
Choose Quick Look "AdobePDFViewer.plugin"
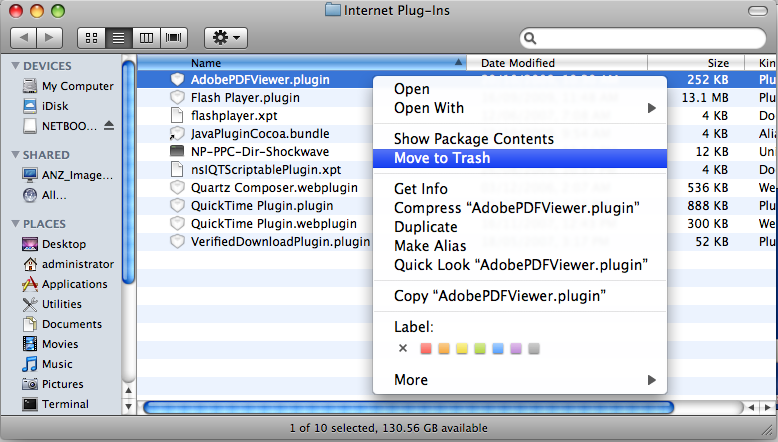pyautogui.click(x=519, y=265)
